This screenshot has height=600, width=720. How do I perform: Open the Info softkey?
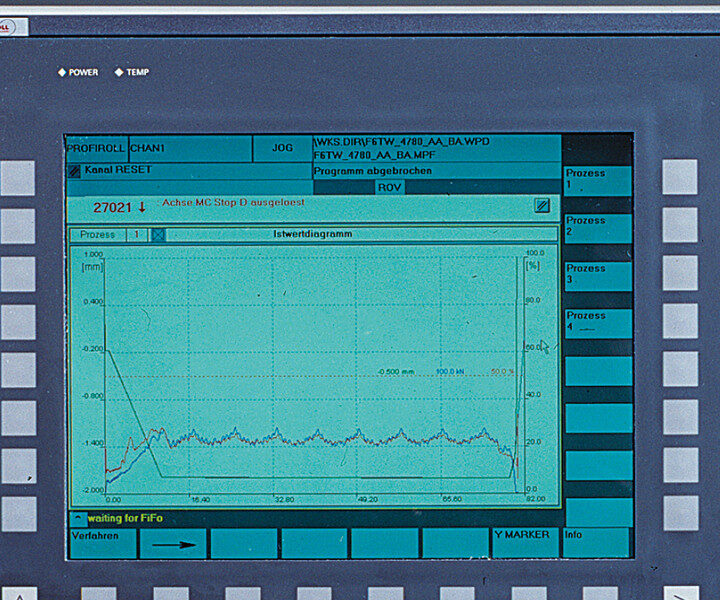pos(597,542)
